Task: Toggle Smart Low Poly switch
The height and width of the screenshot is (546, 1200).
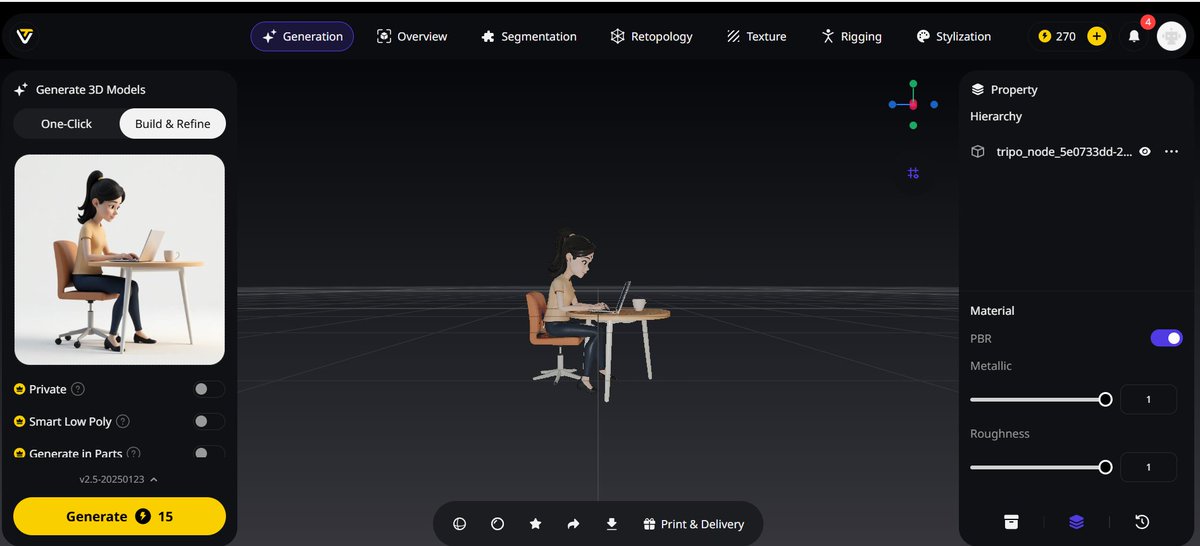Action: click(209, 421)
